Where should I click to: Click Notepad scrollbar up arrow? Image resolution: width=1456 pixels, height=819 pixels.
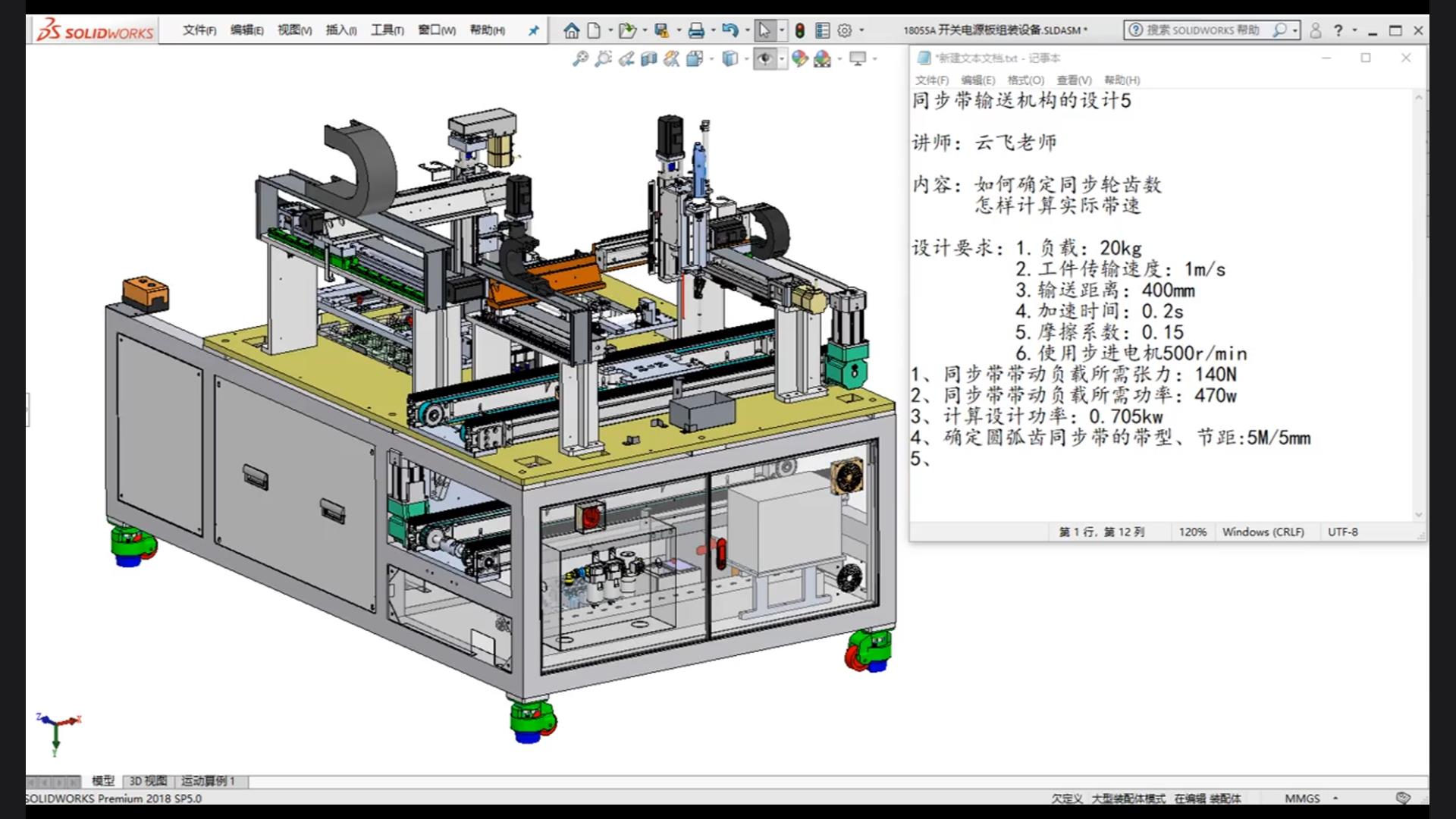pyautogui.click(x=1419, y=97)
